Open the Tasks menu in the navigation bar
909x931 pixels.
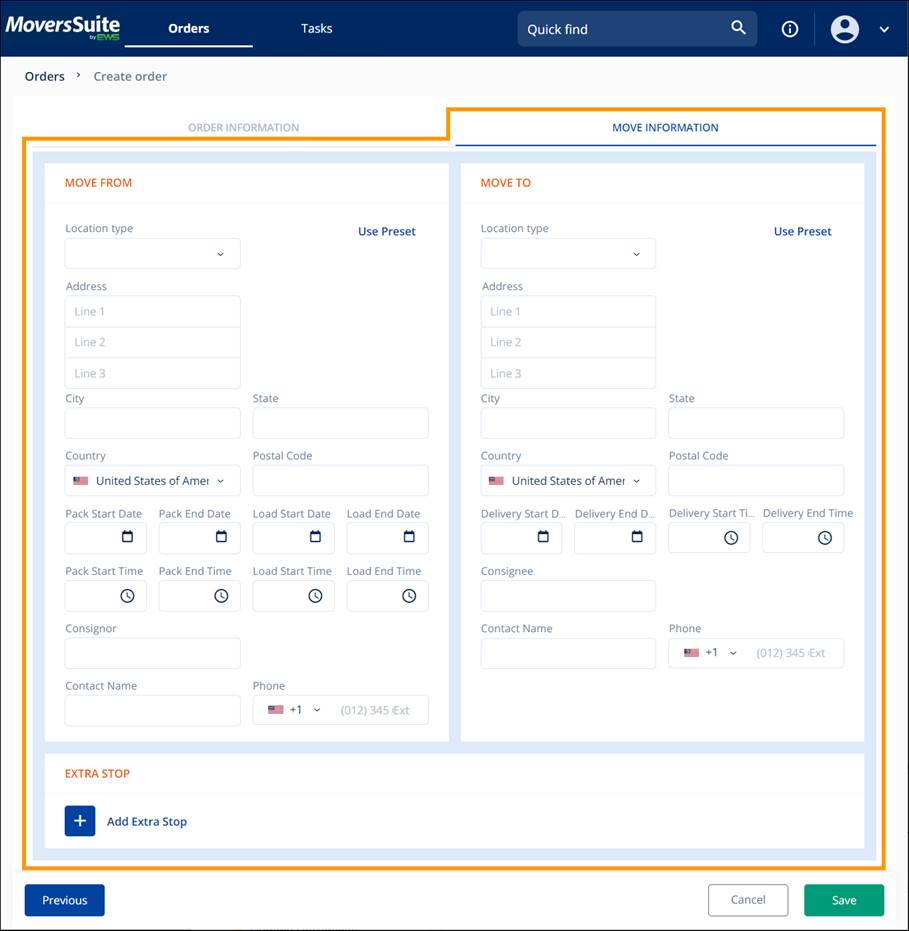[316, 28]
